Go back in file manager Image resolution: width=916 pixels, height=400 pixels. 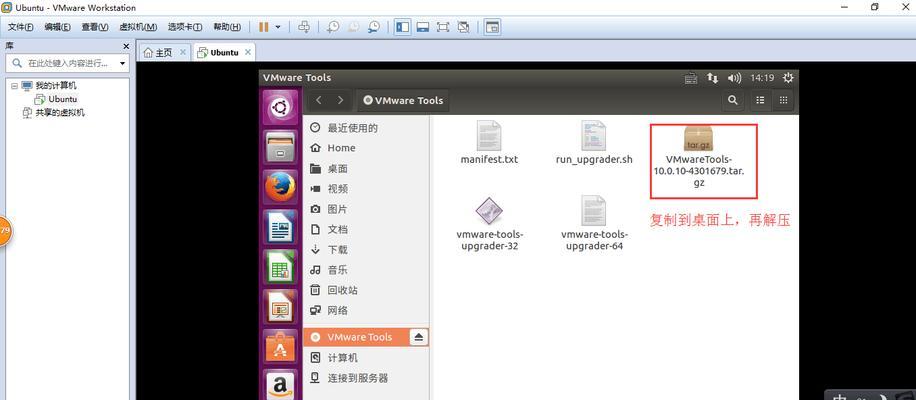(x=319, y=100)
